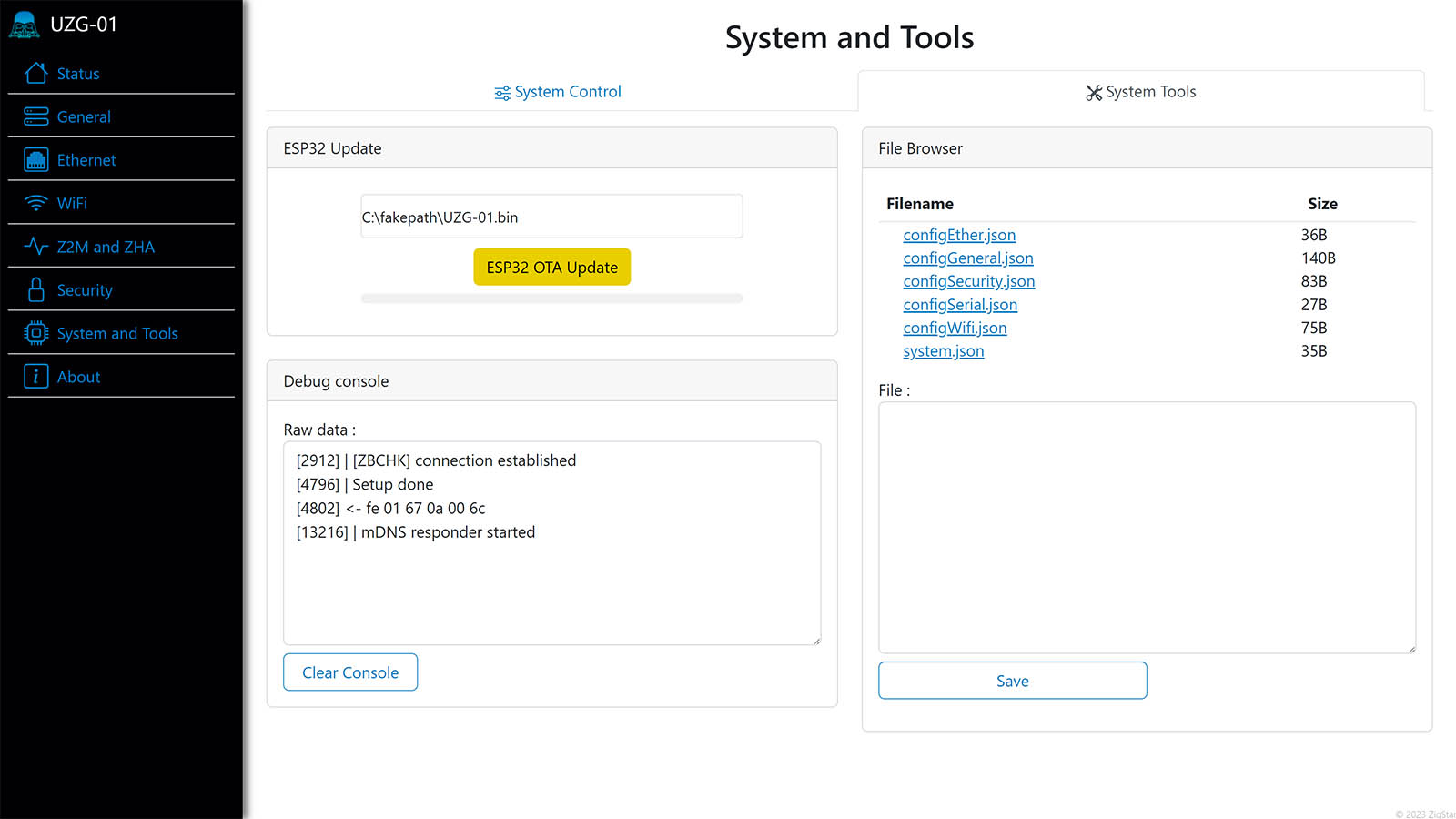The height and width of the screenshot is (819, 1456).
Task: Save the edited file
Action: click(1012, 681)
